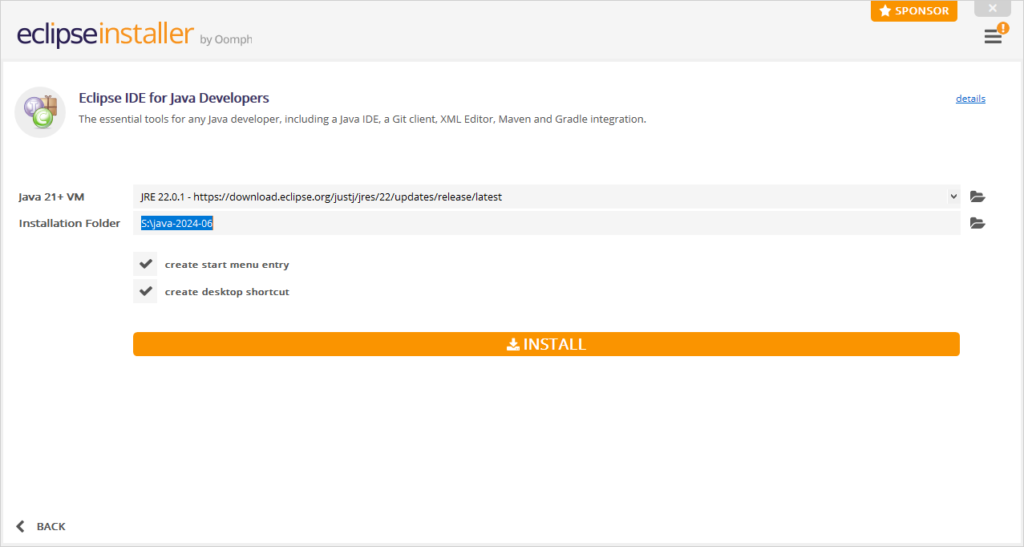Browse for the Installation Folder location
Image resolution: width=1024 pixels, height=547 pixels.
(977, 223)
